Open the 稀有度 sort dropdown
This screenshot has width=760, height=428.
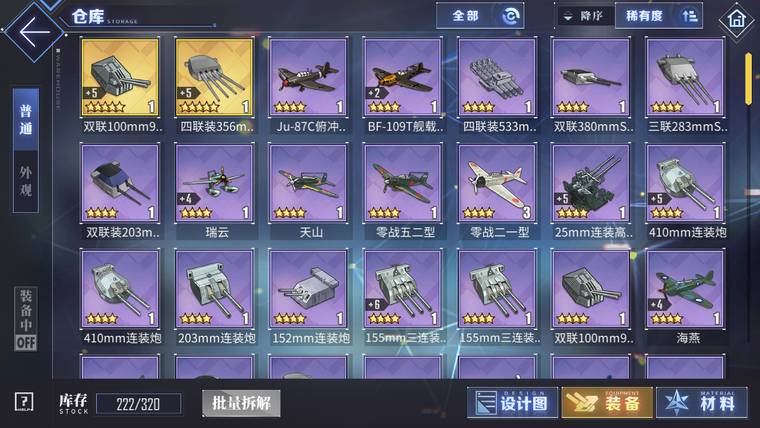(659, 16)
